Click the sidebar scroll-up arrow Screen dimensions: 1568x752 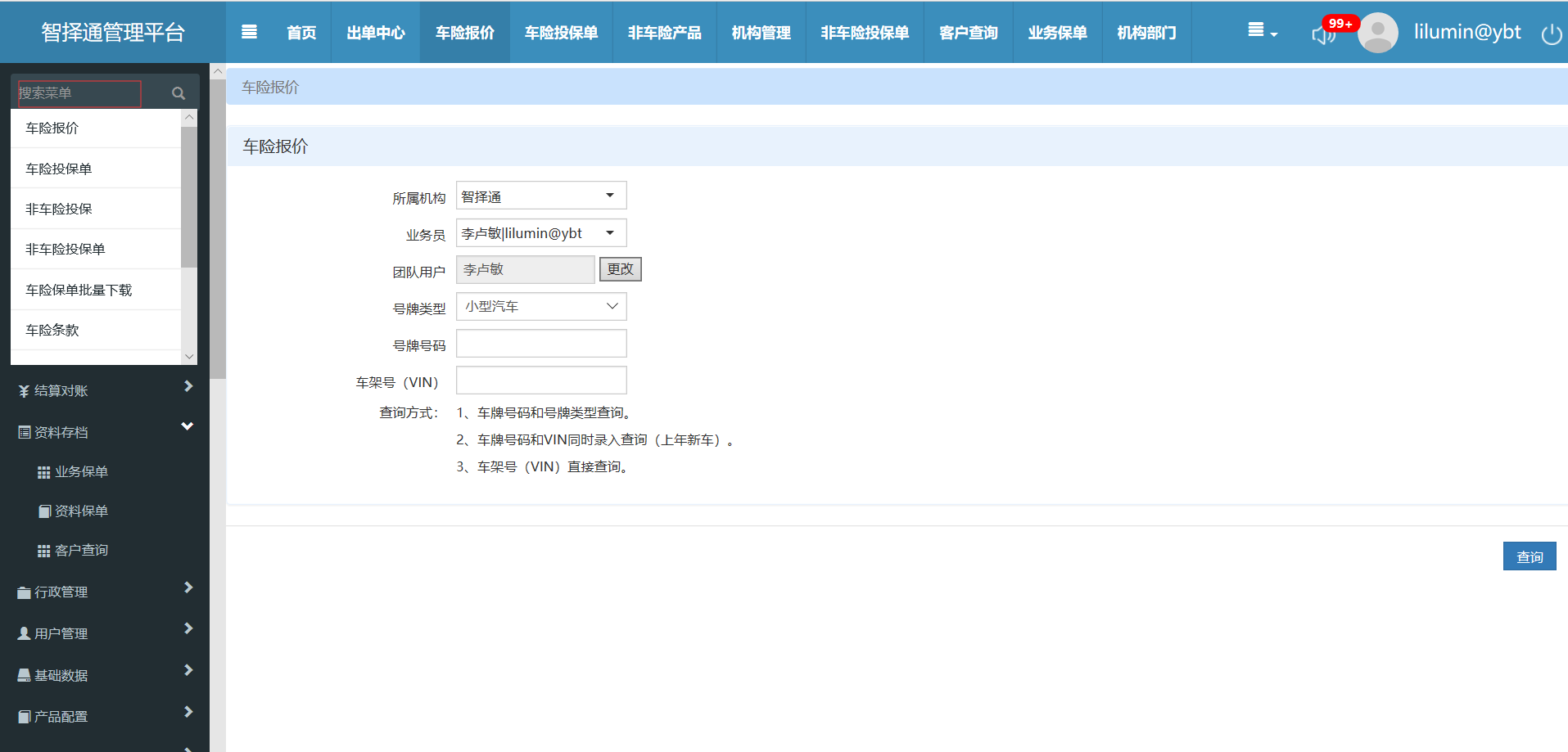[218, 71]
